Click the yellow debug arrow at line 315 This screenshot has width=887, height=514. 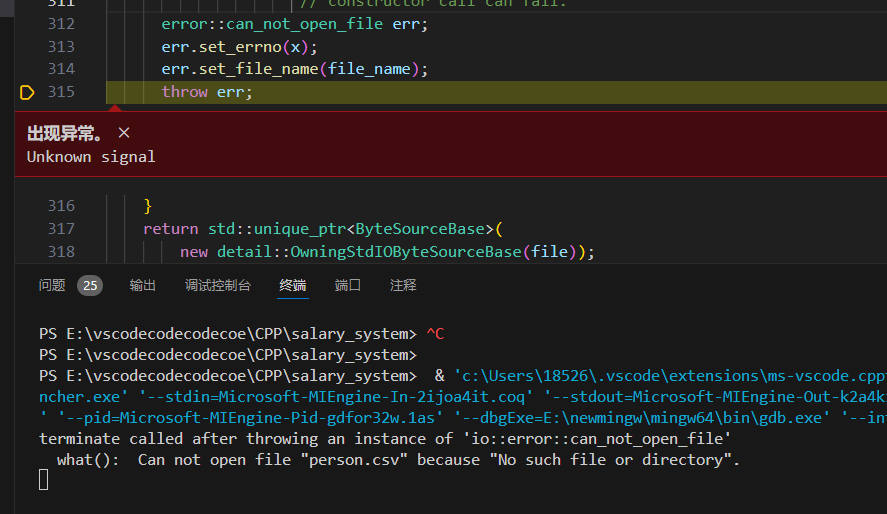(x=27, y=92)
